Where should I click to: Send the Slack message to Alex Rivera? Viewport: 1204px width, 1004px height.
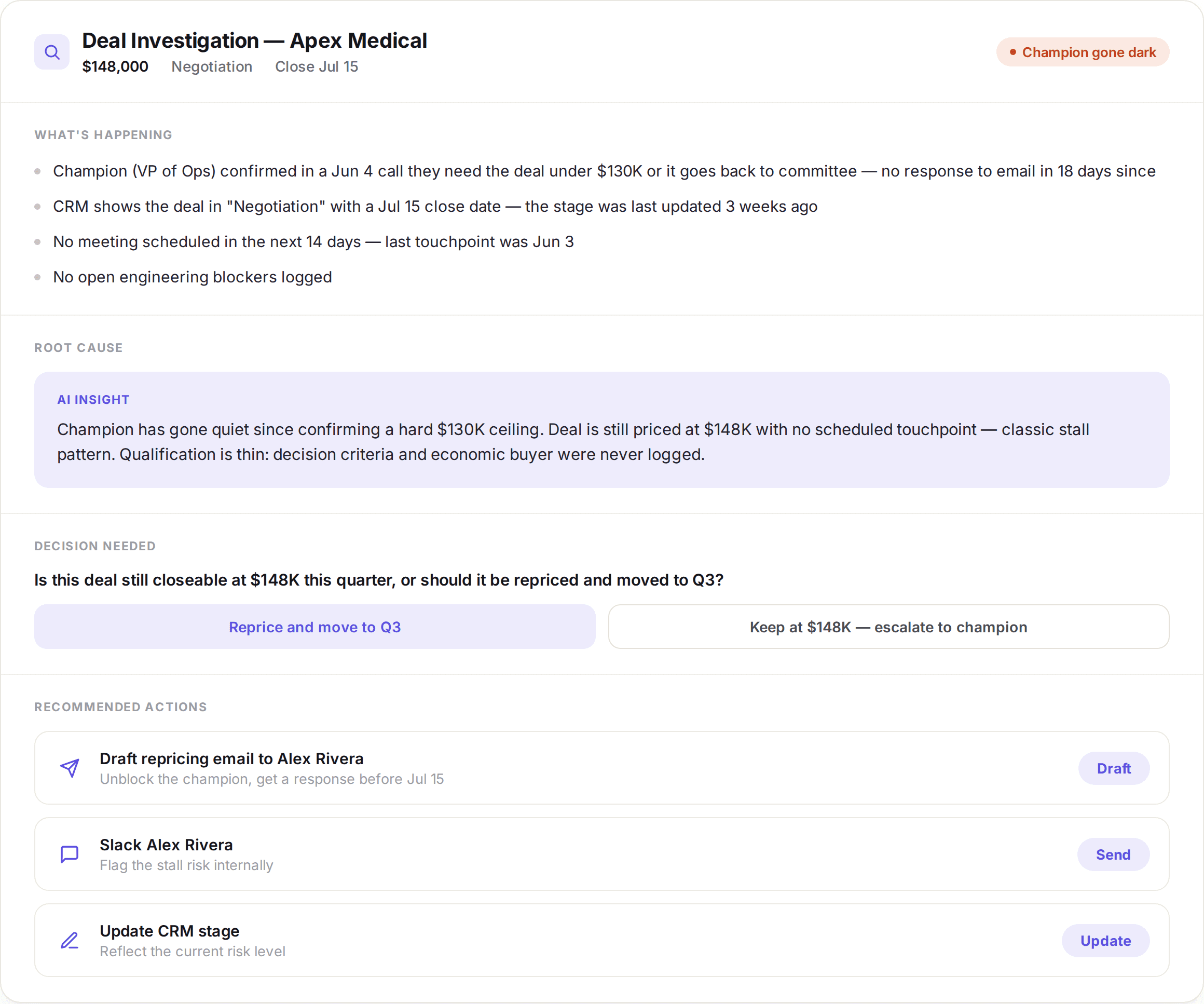(x=1113, y=854)
